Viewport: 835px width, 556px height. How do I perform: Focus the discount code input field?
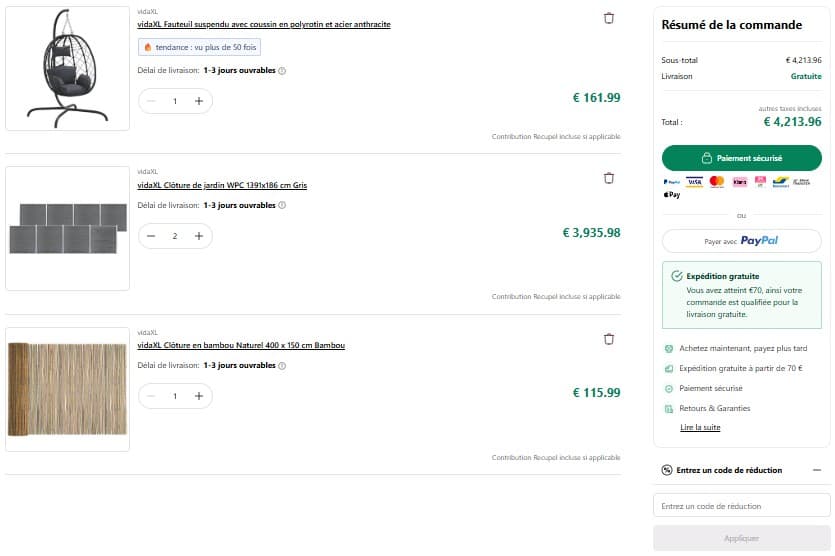point(741,505)
